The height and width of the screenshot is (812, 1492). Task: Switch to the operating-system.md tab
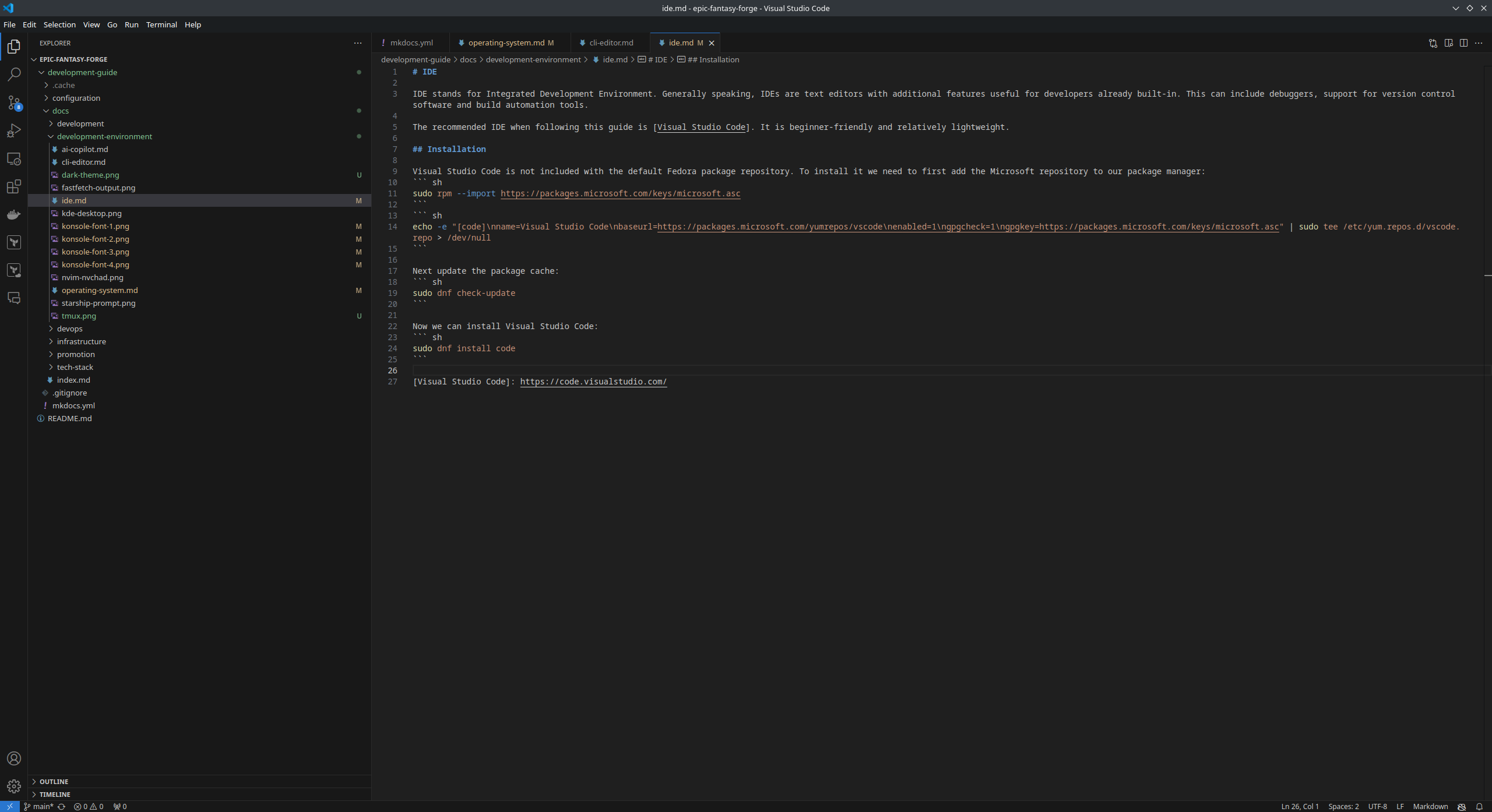[510, 43]
